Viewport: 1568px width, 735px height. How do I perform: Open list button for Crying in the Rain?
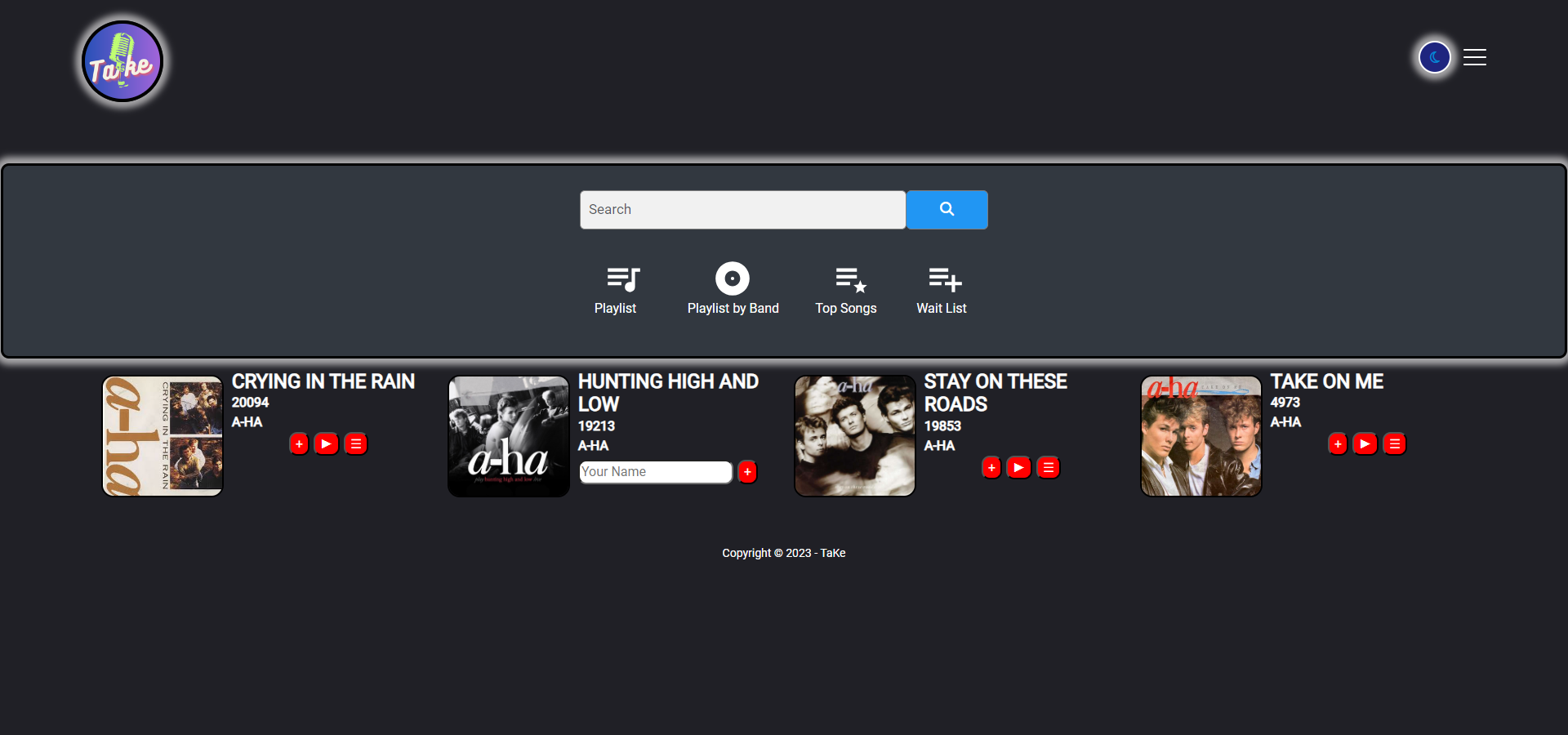point(356,444)
